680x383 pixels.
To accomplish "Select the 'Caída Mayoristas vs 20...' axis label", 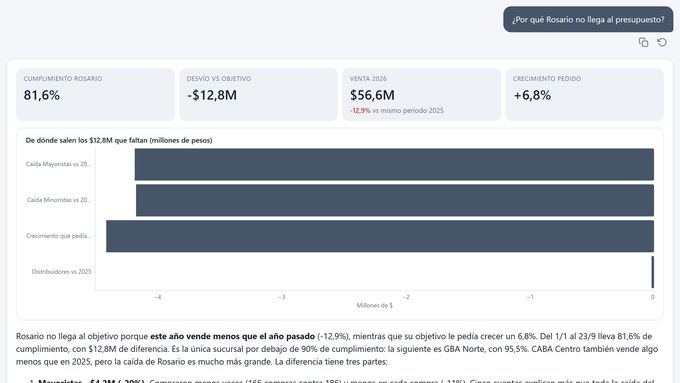I will click(59, 164).
